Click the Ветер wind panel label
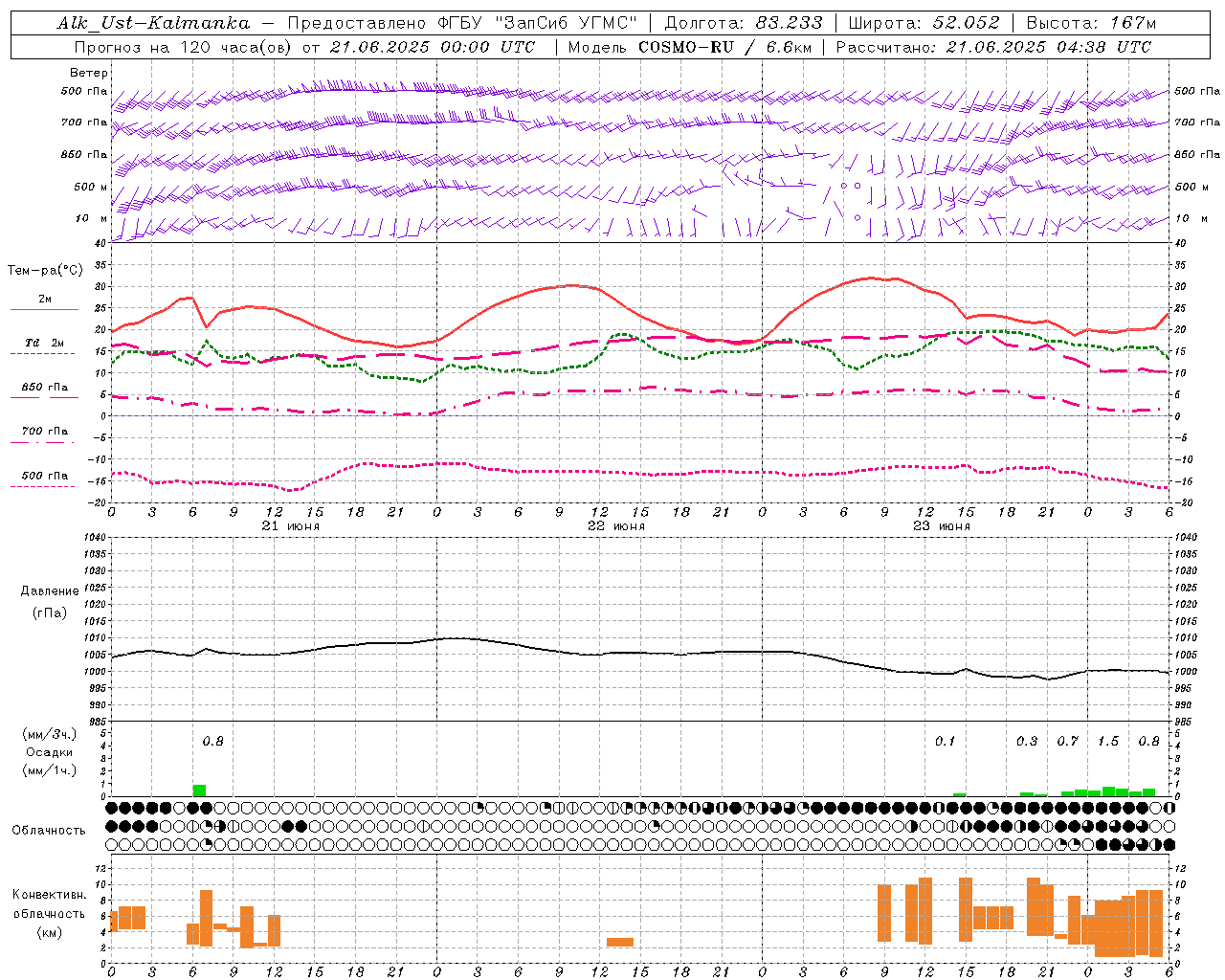The width and height of the screenshot is (1225, 980). (89, 73)
